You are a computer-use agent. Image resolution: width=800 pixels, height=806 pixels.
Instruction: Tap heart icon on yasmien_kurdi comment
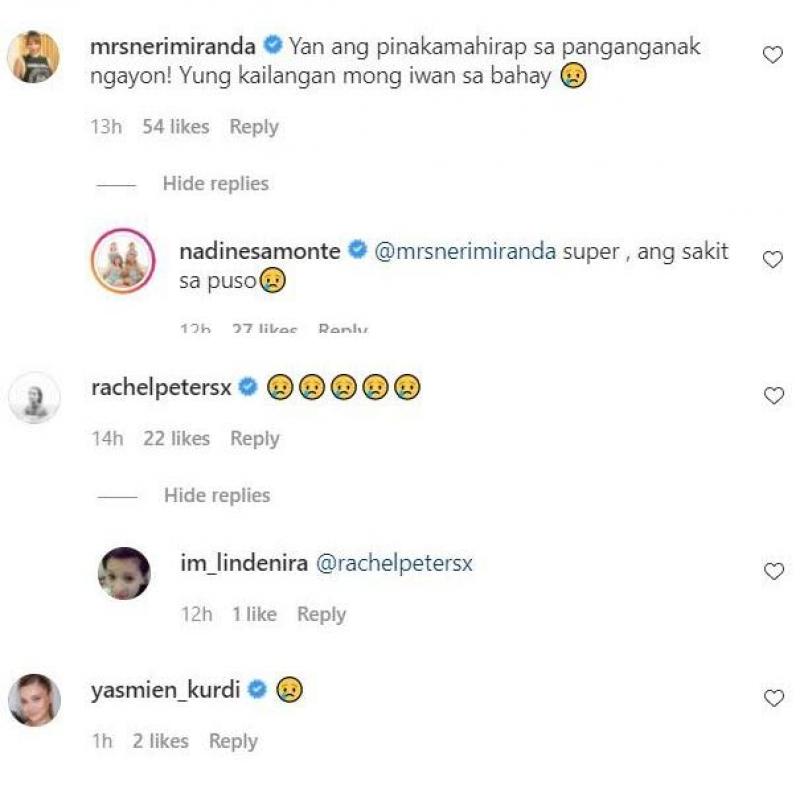pos(772,698)
